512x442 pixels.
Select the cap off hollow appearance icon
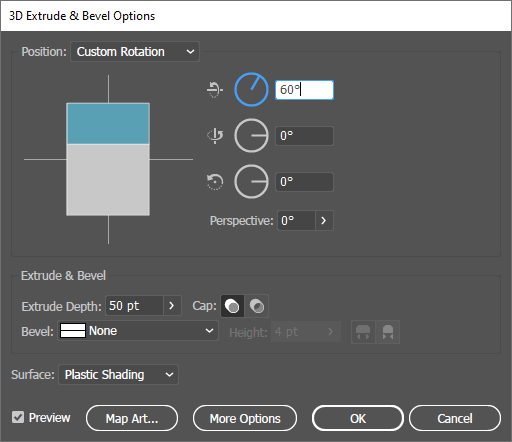(257, 306)
